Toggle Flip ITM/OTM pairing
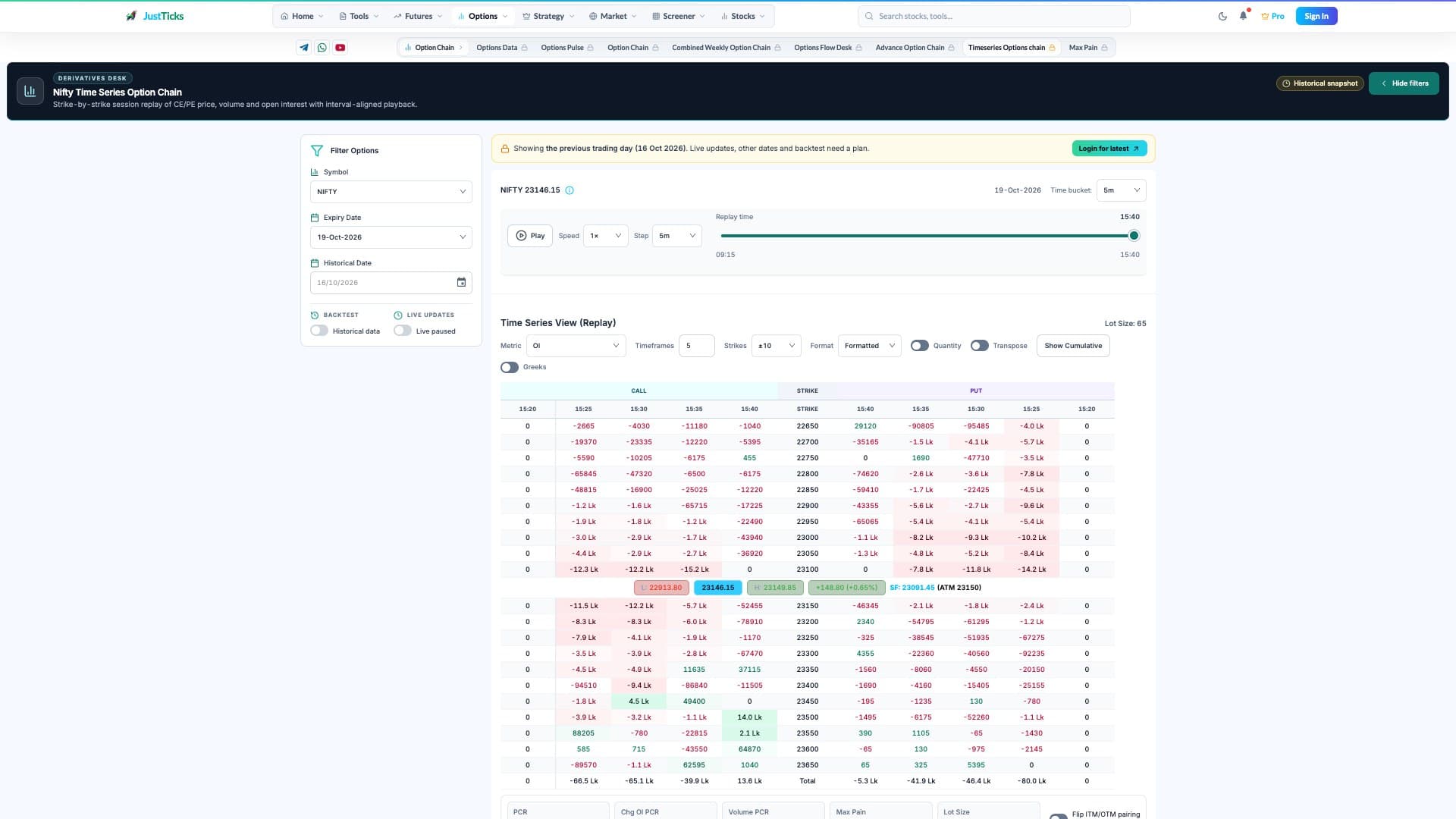 tap(1058, 816)
